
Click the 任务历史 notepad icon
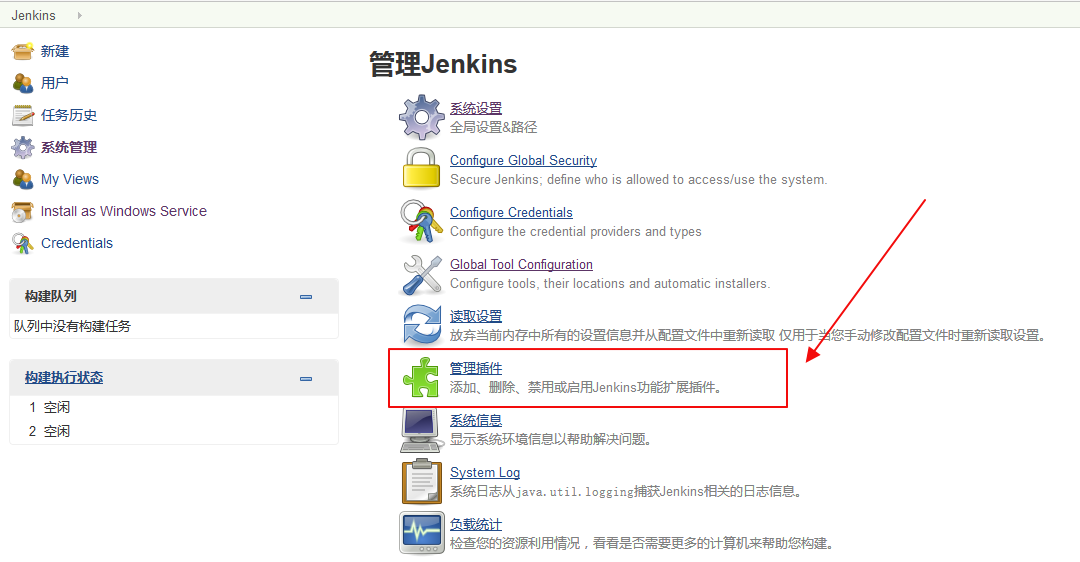click(23, 115)
